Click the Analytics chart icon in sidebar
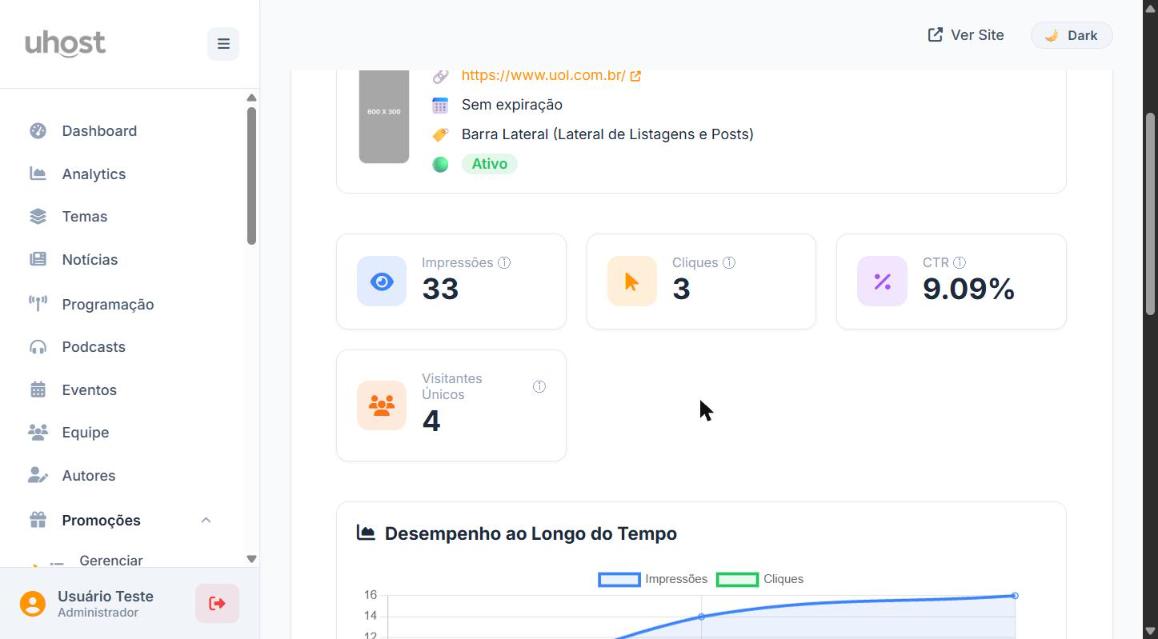 click(x=38, y=174)
